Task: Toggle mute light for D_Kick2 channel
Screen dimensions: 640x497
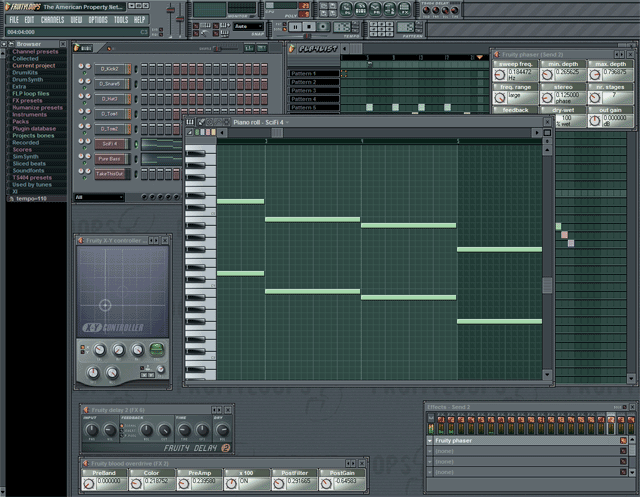Action: tap(84, 73)
